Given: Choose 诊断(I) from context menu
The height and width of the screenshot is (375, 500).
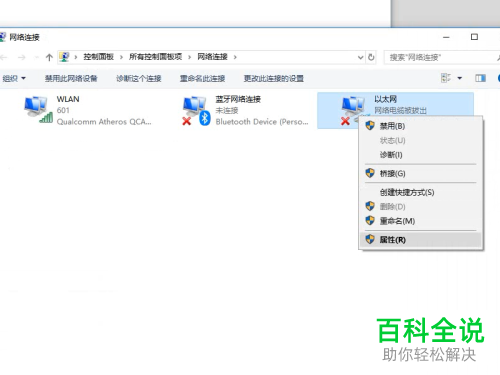Looking at the screenshot, I should 421,155.
